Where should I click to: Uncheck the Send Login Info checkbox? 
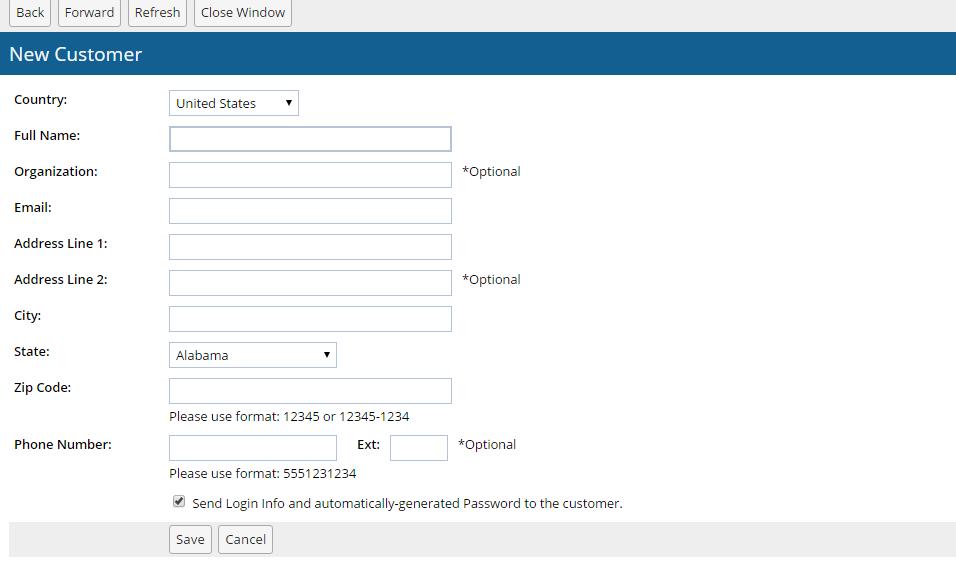(179, 502)
